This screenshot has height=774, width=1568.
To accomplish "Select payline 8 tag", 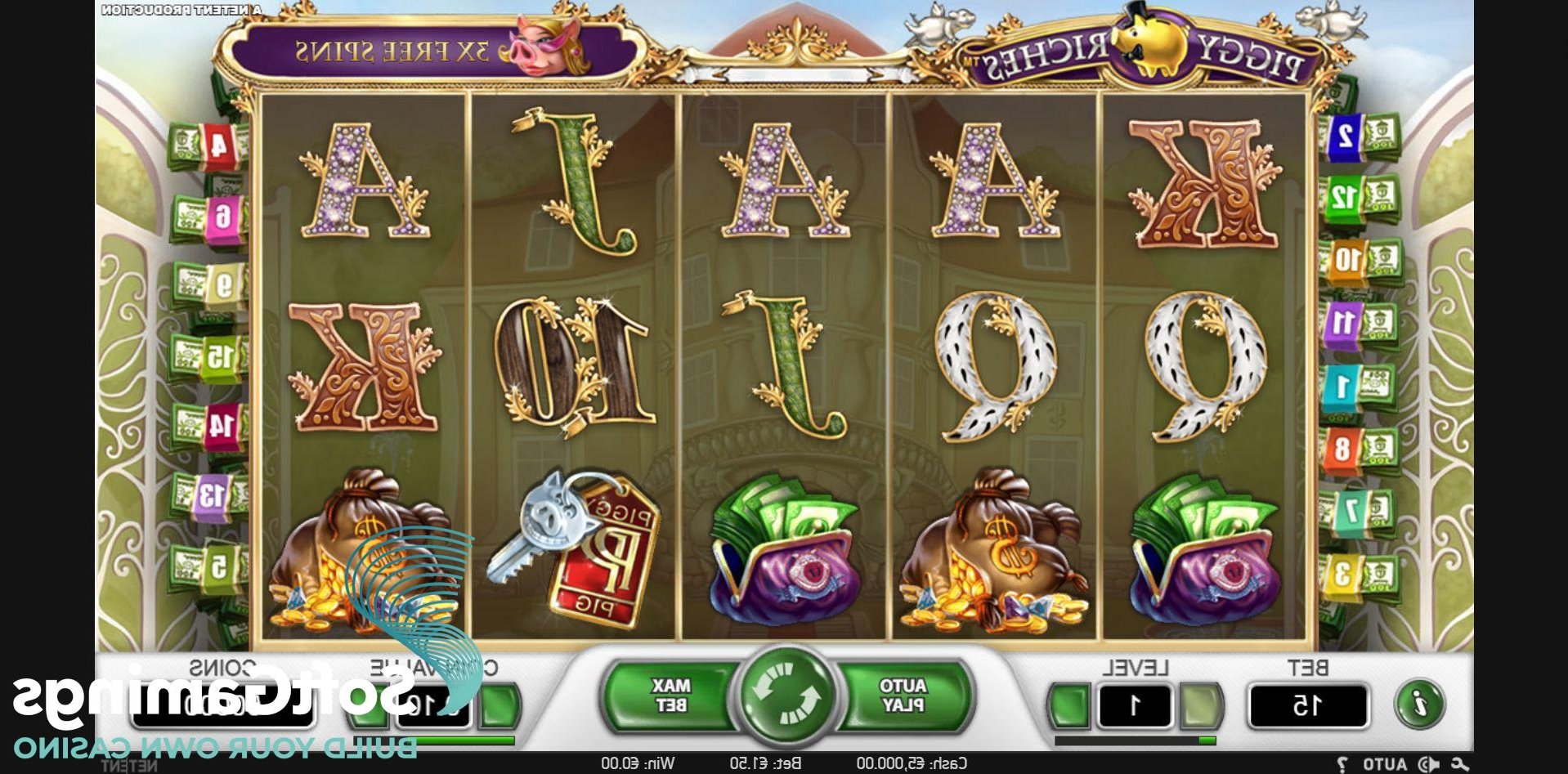I will pos(1358,449).
